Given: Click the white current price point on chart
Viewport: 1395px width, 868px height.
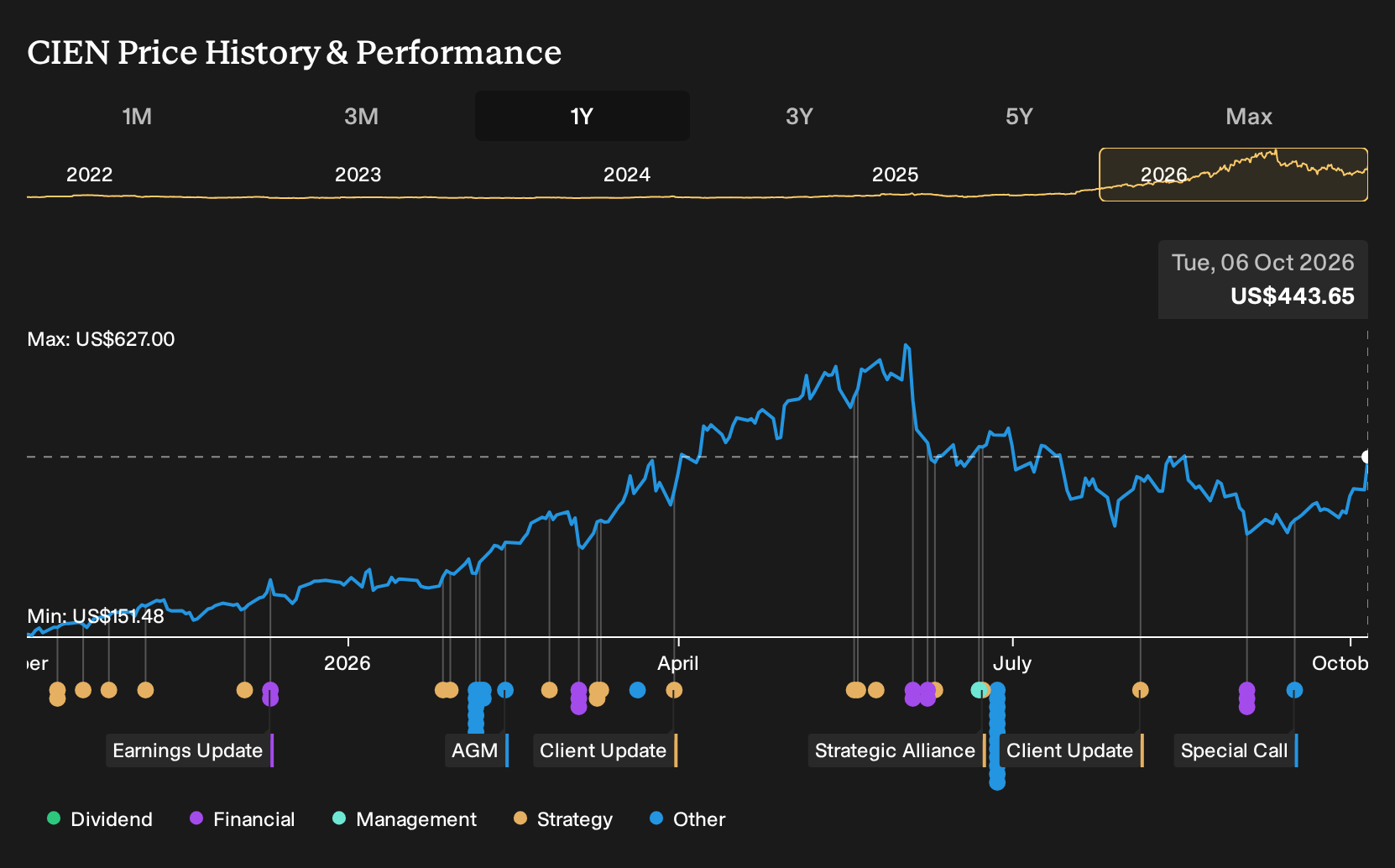Looking at the screenshot, I should (x=1366, y=457).
